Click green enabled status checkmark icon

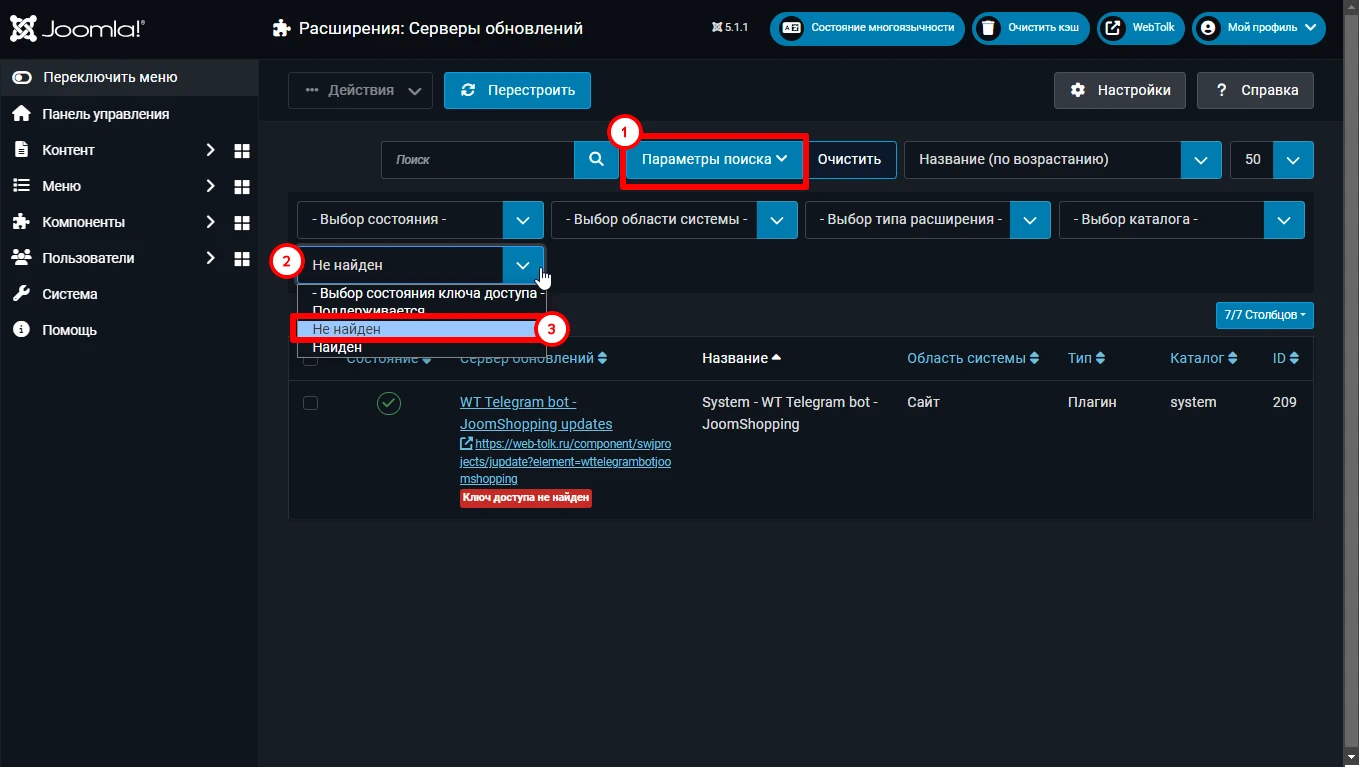click(388, 403)
